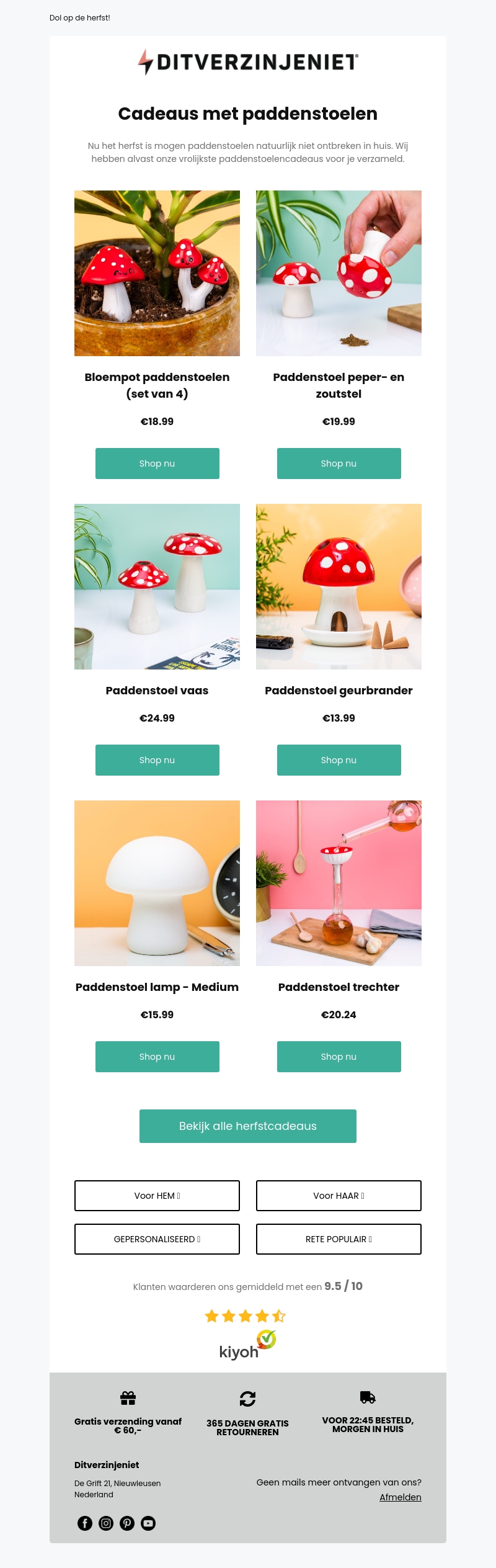
Task: Open the Instagram icon in footer
Action: point(106,1523)
